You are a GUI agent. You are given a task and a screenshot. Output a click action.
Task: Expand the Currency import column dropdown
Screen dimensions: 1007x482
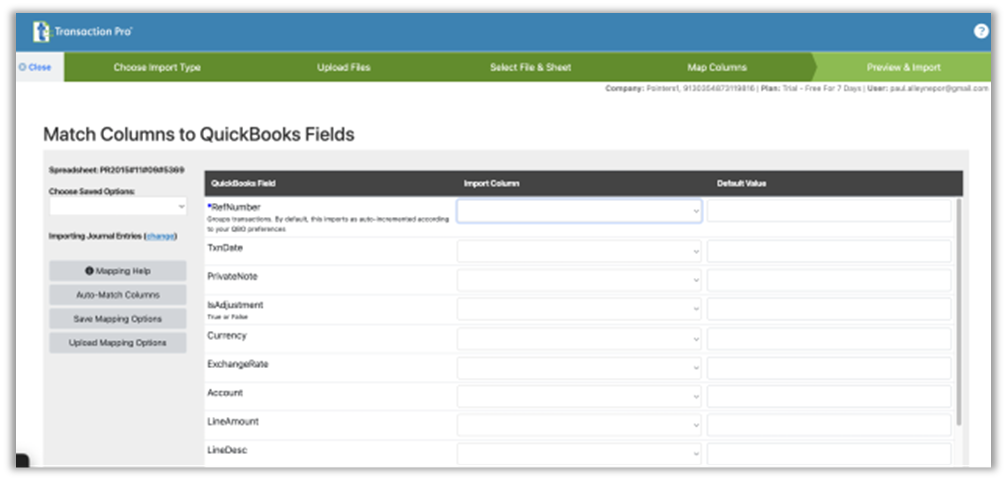coord(579,339)
